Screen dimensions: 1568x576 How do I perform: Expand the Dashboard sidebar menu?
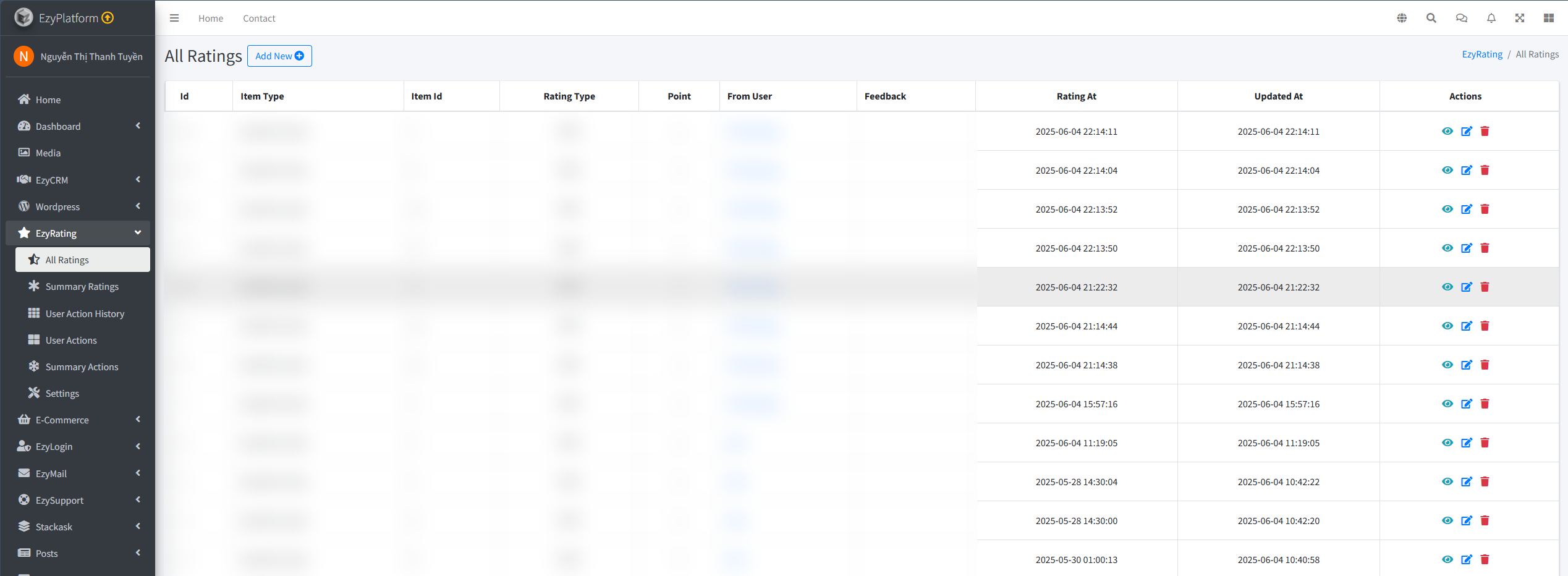pyautogui.click(x=78, y=126)
